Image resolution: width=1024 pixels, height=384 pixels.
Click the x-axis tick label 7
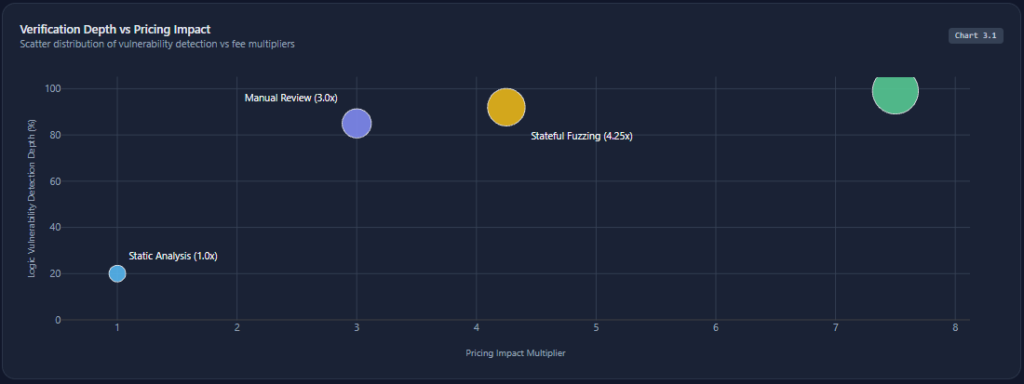click(835, 328)
